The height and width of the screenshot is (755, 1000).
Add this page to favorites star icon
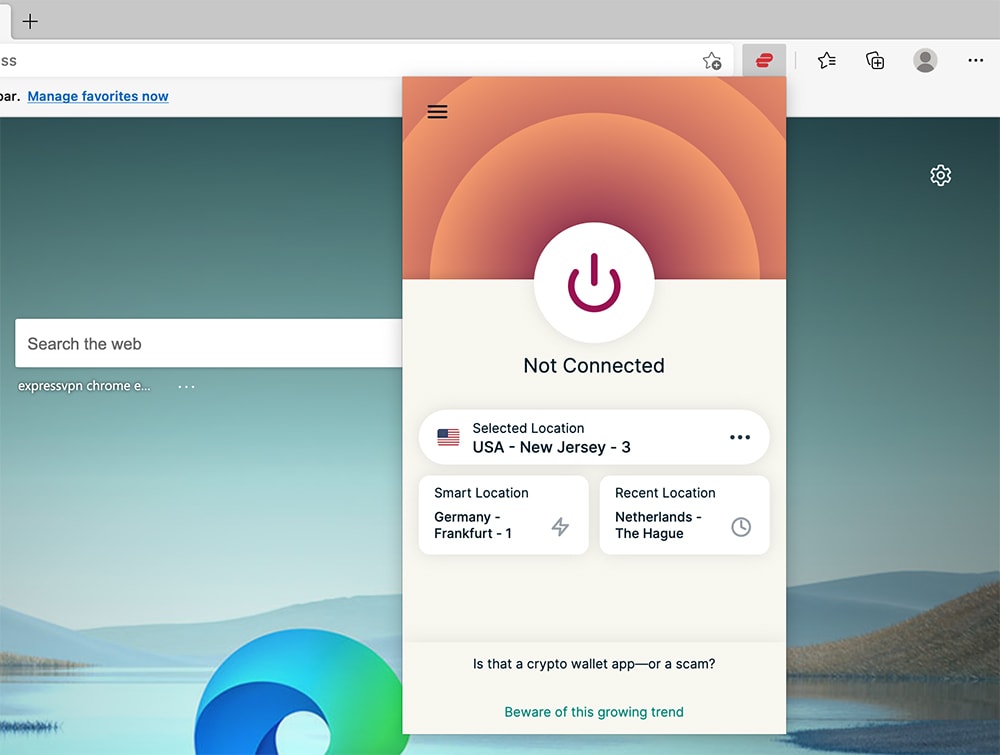coord(712,61)
